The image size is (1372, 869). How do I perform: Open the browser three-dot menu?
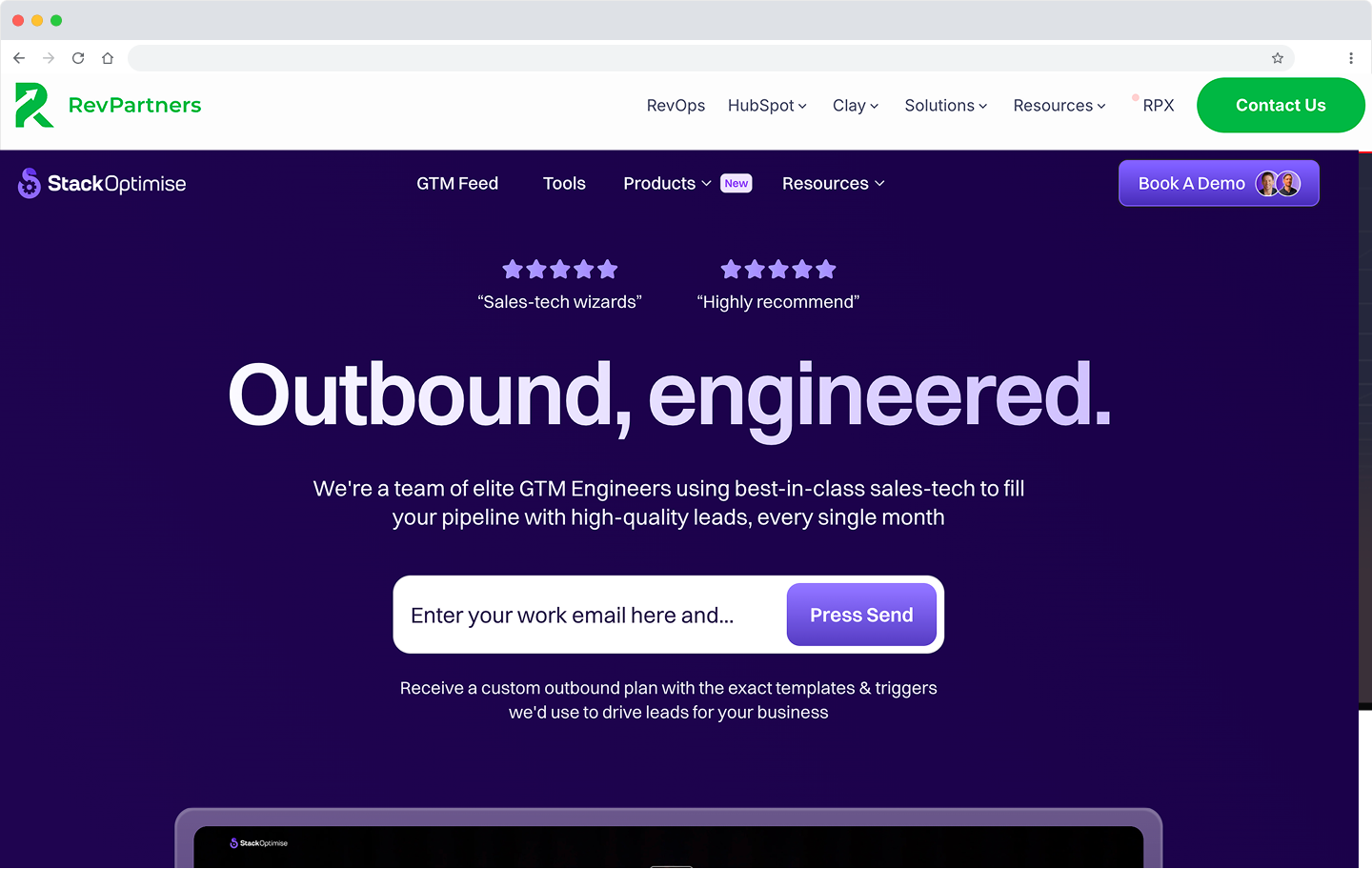click(x=1351, y=58)
